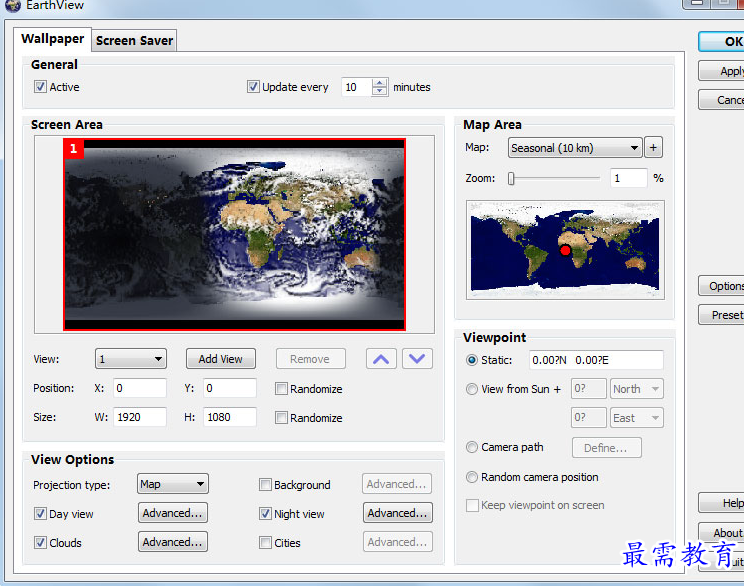The height and width of the screenshot is (586, 744).
Task: Click the OK button
Action: click(x=721, y=42)
